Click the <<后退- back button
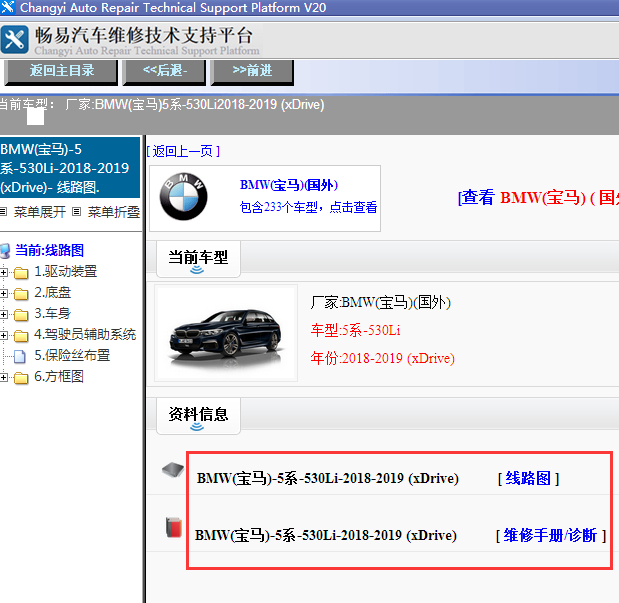The height and width of the screenshot is (603, 619). (165, 72)
